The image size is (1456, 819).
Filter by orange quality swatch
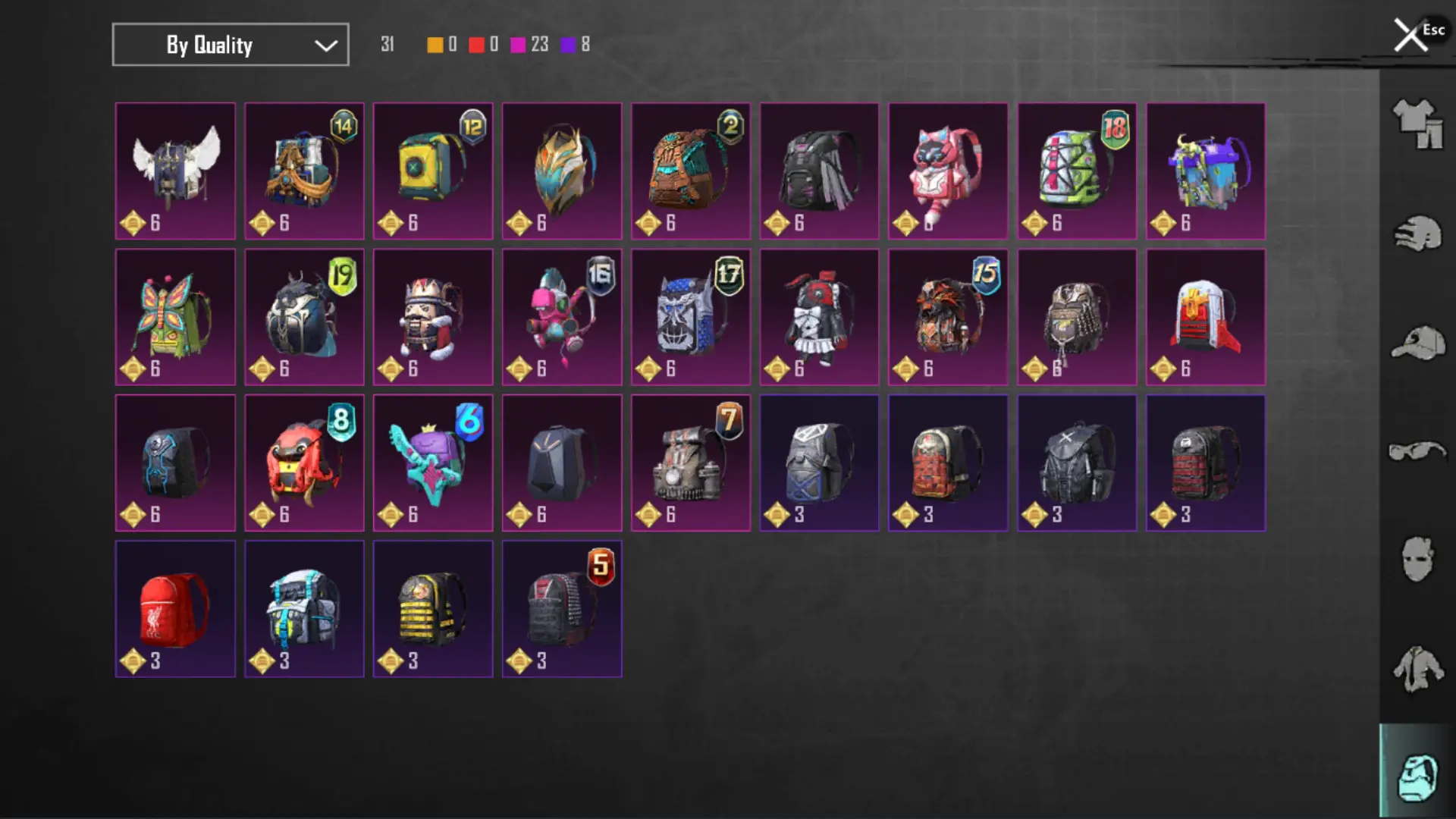435,45
